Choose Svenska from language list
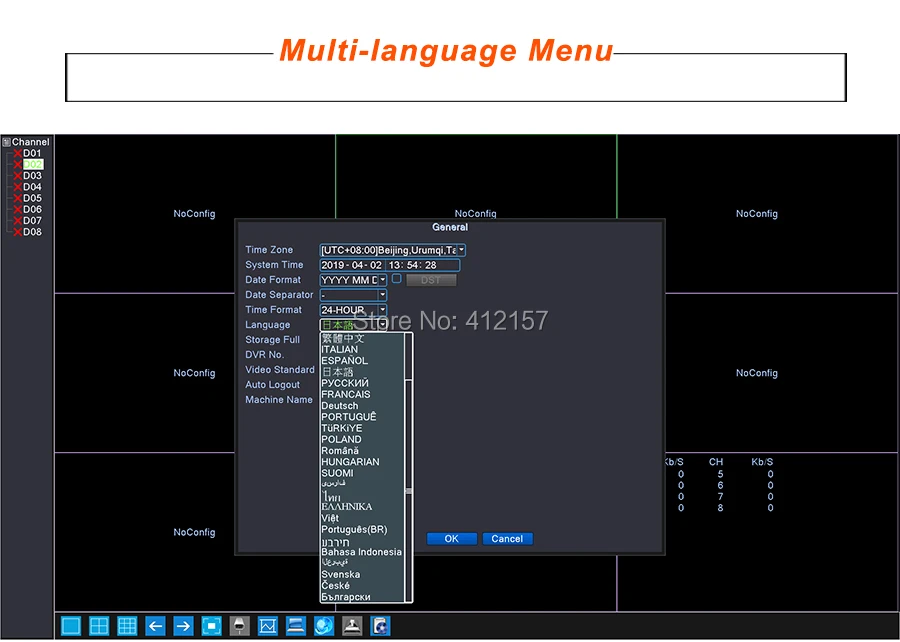The width and height of the screenshot is (900, 642). (341, 574)
